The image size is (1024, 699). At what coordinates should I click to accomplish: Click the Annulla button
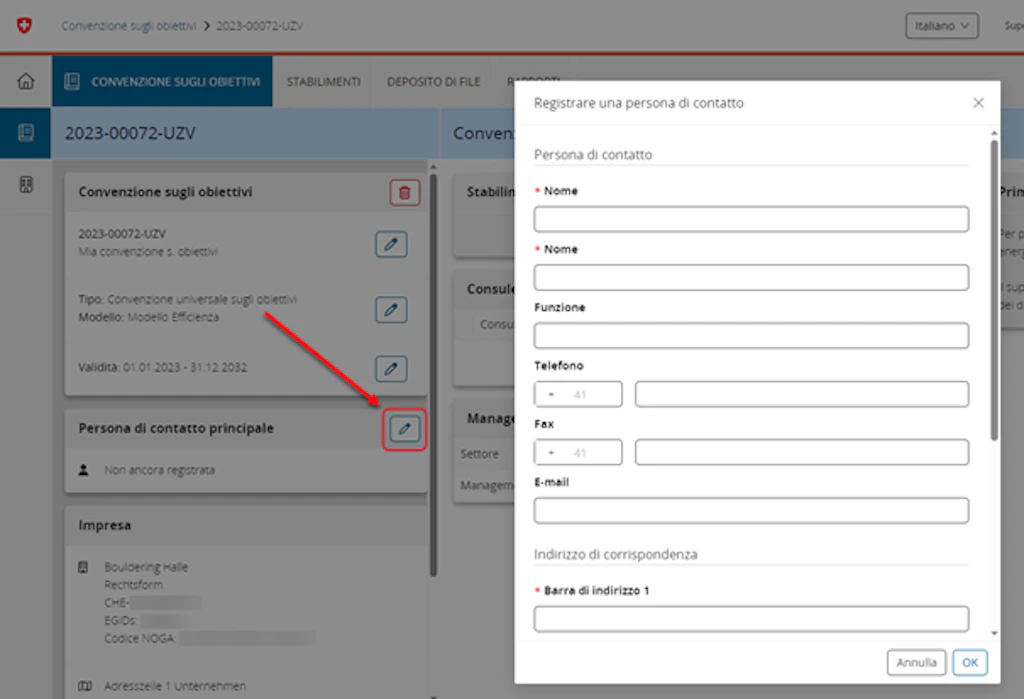tap(916, 662)
